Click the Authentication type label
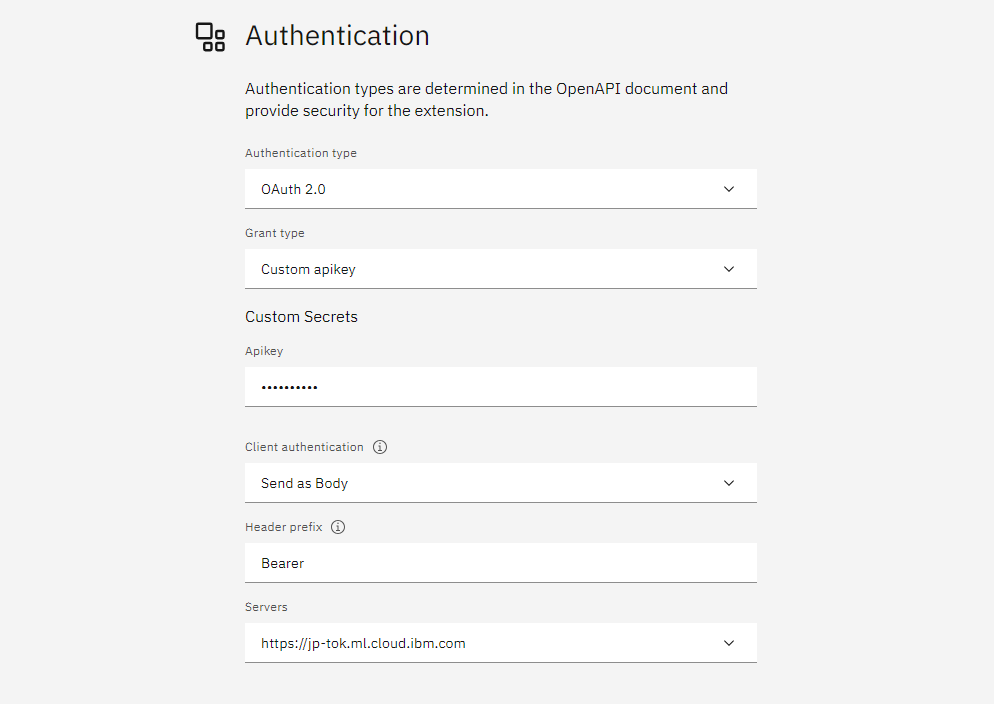The height and width of the screenshot is (704, 994). tap(301, 153)
